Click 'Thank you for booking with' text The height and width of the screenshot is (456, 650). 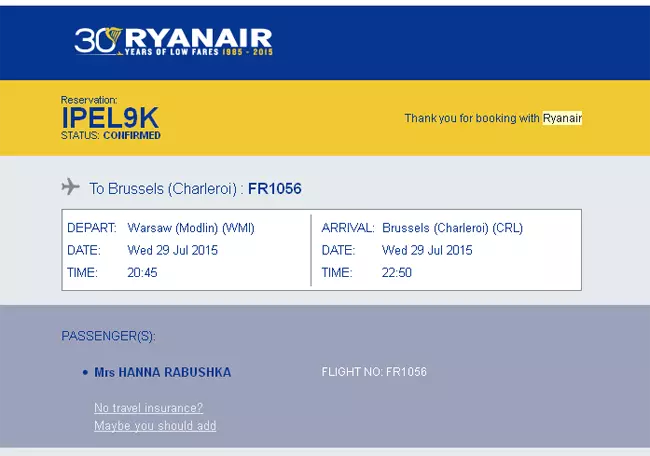472,118
